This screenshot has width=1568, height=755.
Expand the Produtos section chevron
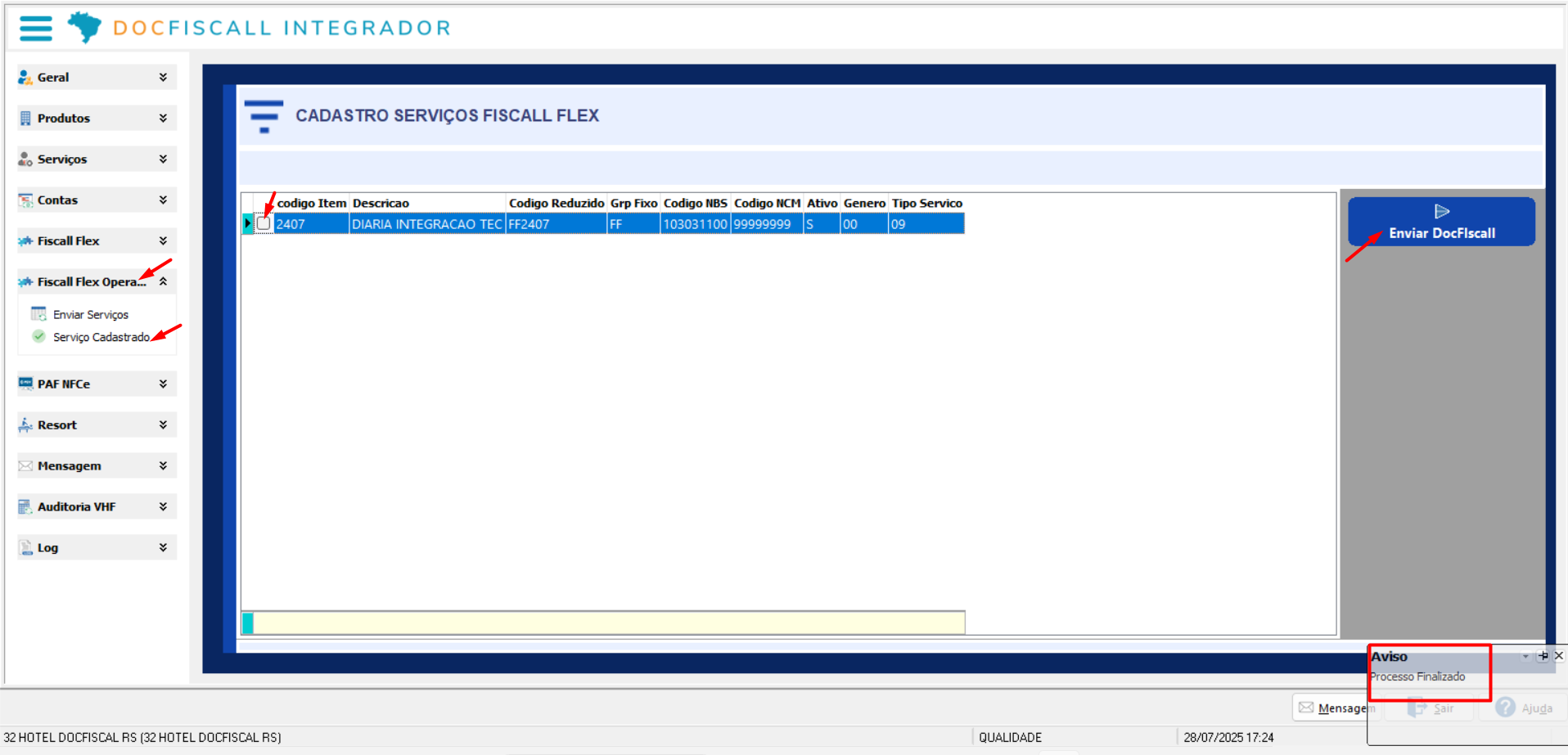[163, 118]
